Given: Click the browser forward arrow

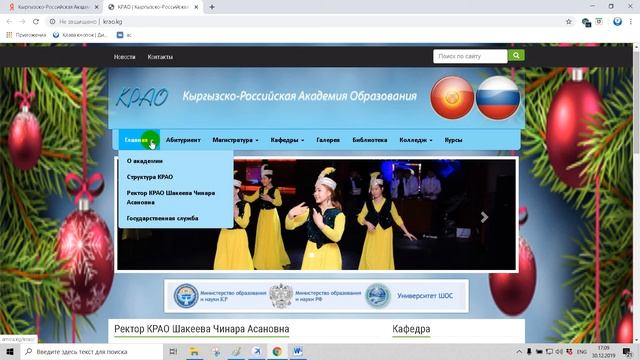Looking at the screenshot, I should [x=22, y=22].
